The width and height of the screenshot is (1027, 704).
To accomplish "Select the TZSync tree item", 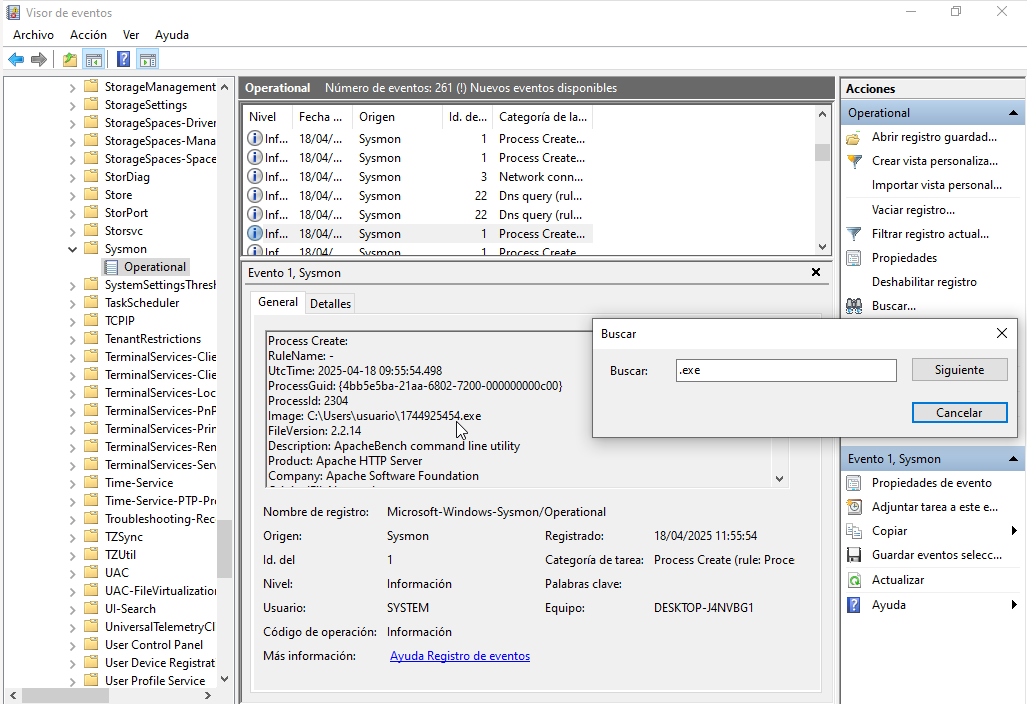I will point(124,537).
